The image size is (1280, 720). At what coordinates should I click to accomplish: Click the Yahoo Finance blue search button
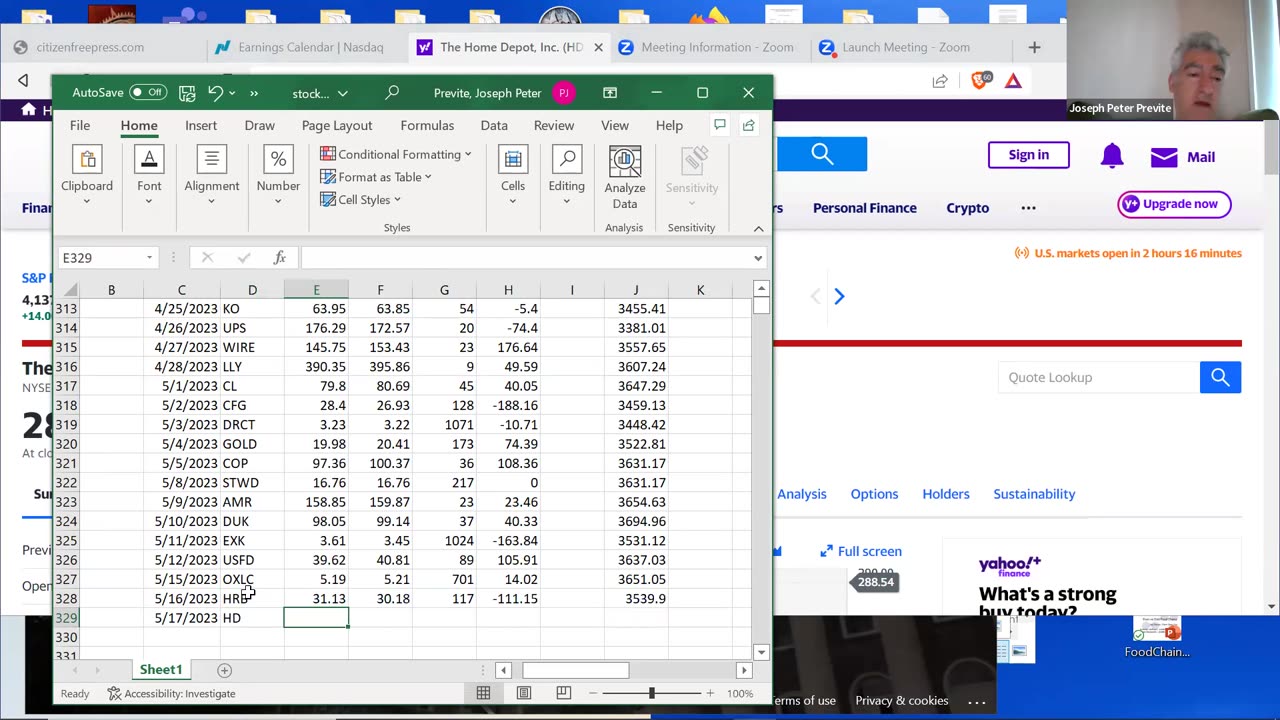[x=822, y=154]
